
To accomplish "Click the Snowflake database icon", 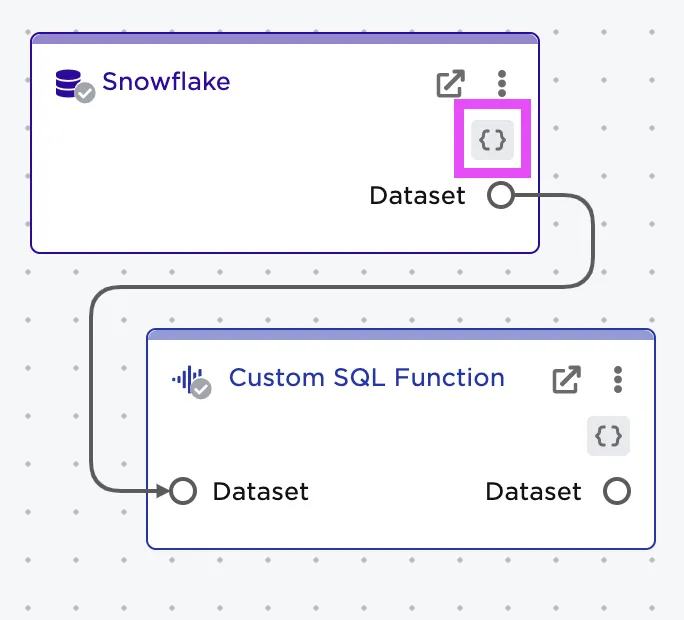I will [67, 82].
